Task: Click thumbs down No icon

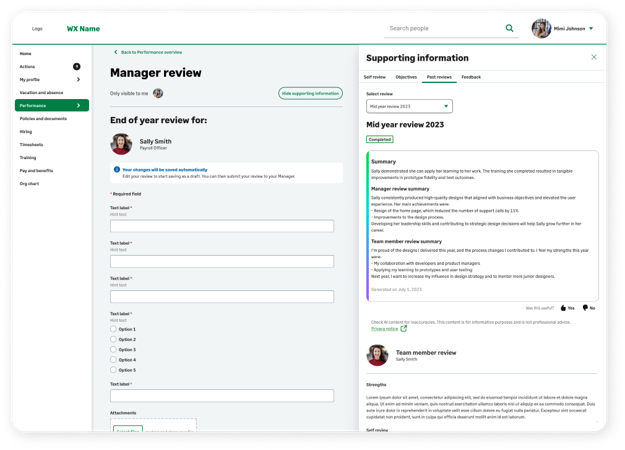Action: point(585,308)
